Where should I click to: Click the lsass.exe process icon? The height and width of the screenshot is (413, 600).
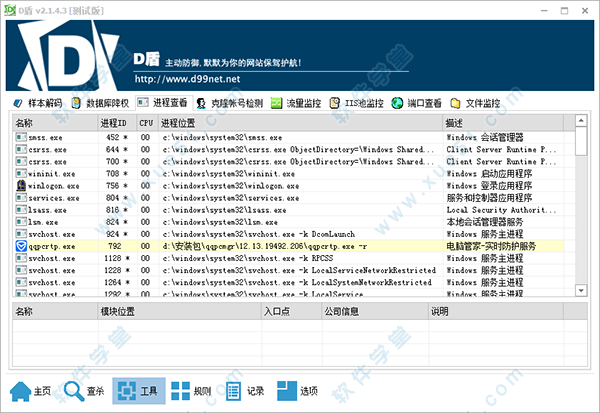(21, 210)
